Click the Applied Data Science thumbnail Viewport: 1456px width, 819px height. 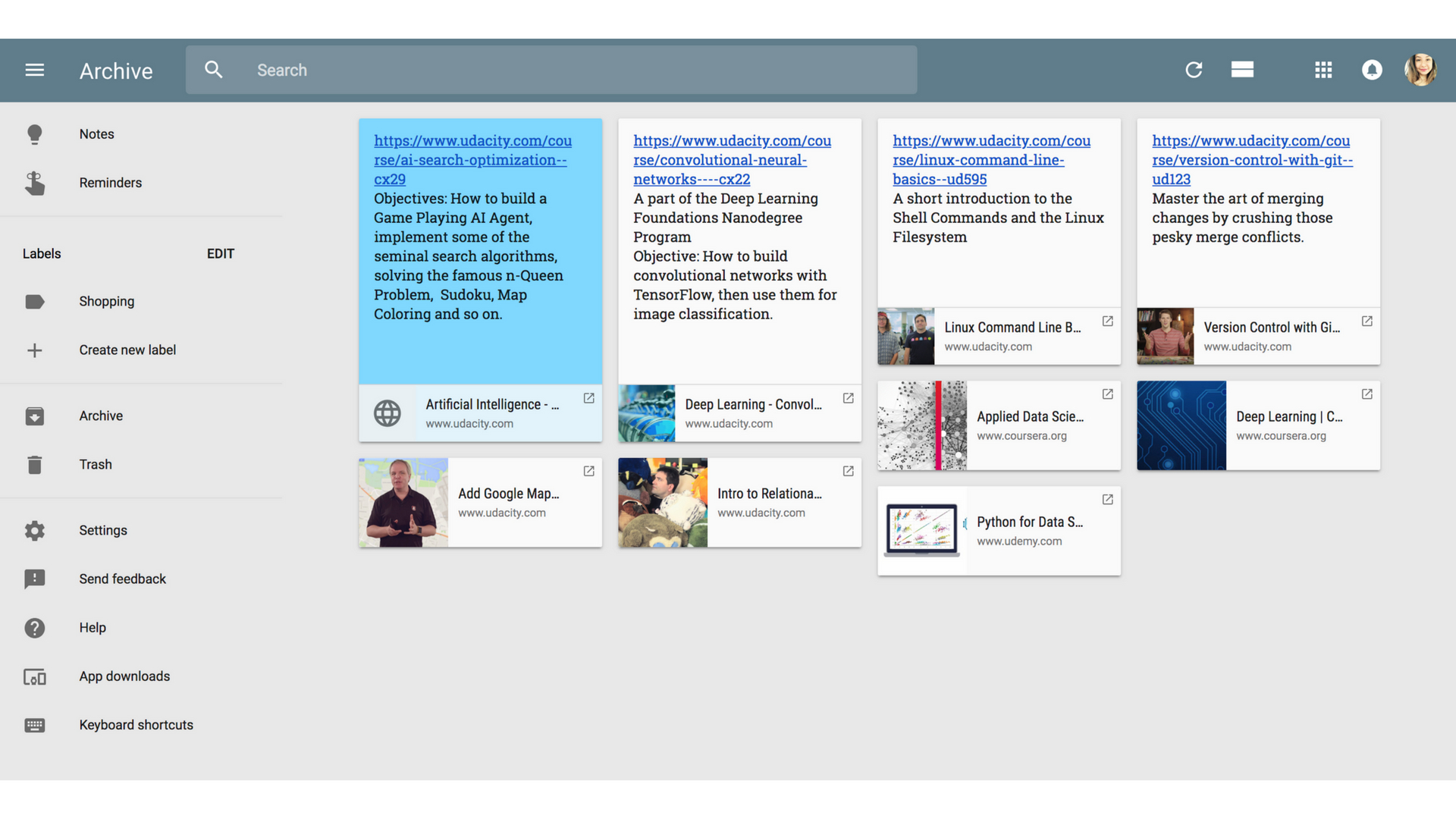[x=922, y=425]
